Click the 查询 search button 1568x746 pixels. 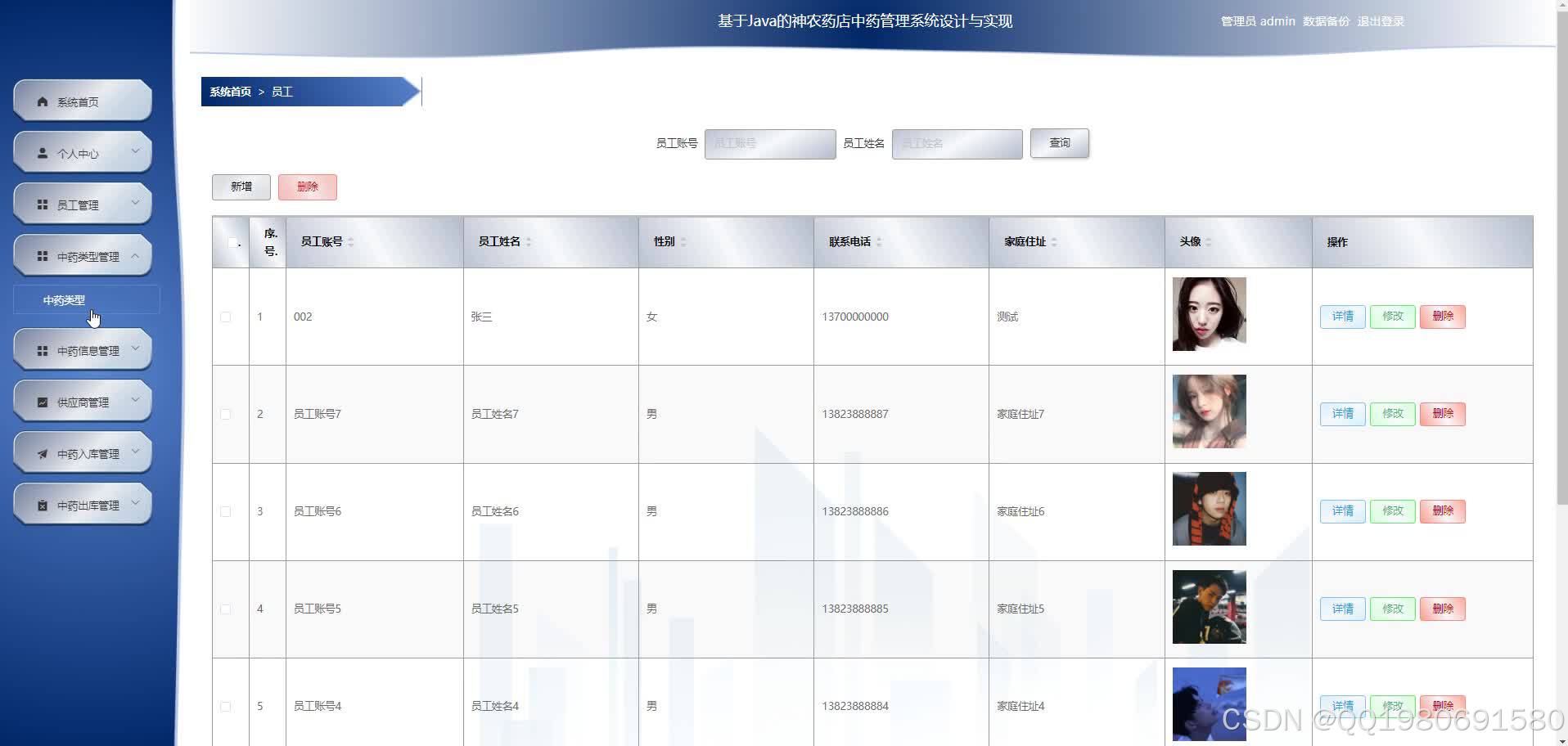[1059, 143]
